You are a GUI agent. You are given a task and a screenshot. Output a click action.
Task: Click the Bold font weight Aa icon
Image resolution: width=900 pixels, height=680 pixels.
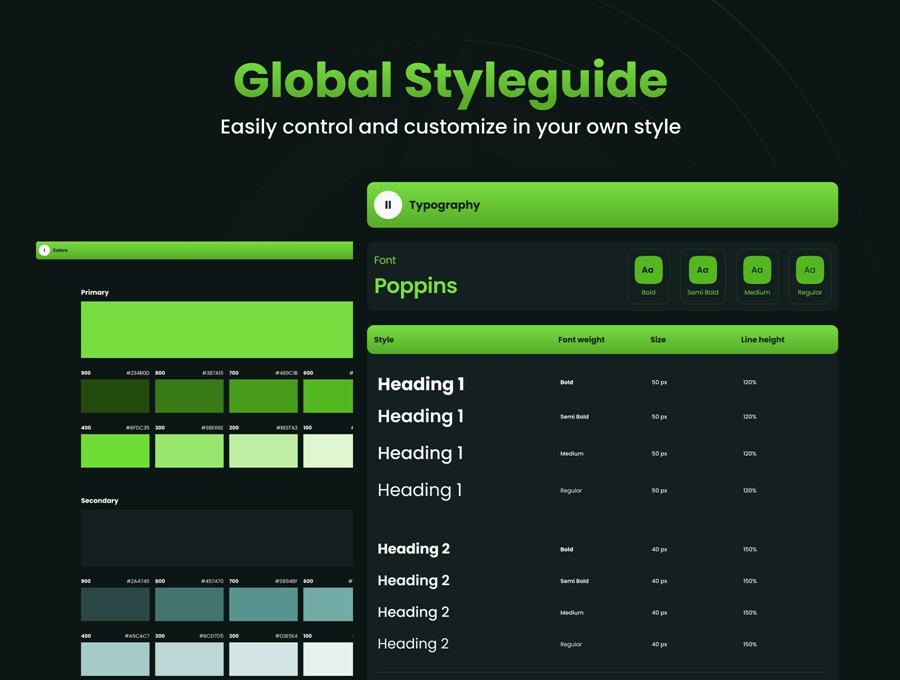pos(648,270)
